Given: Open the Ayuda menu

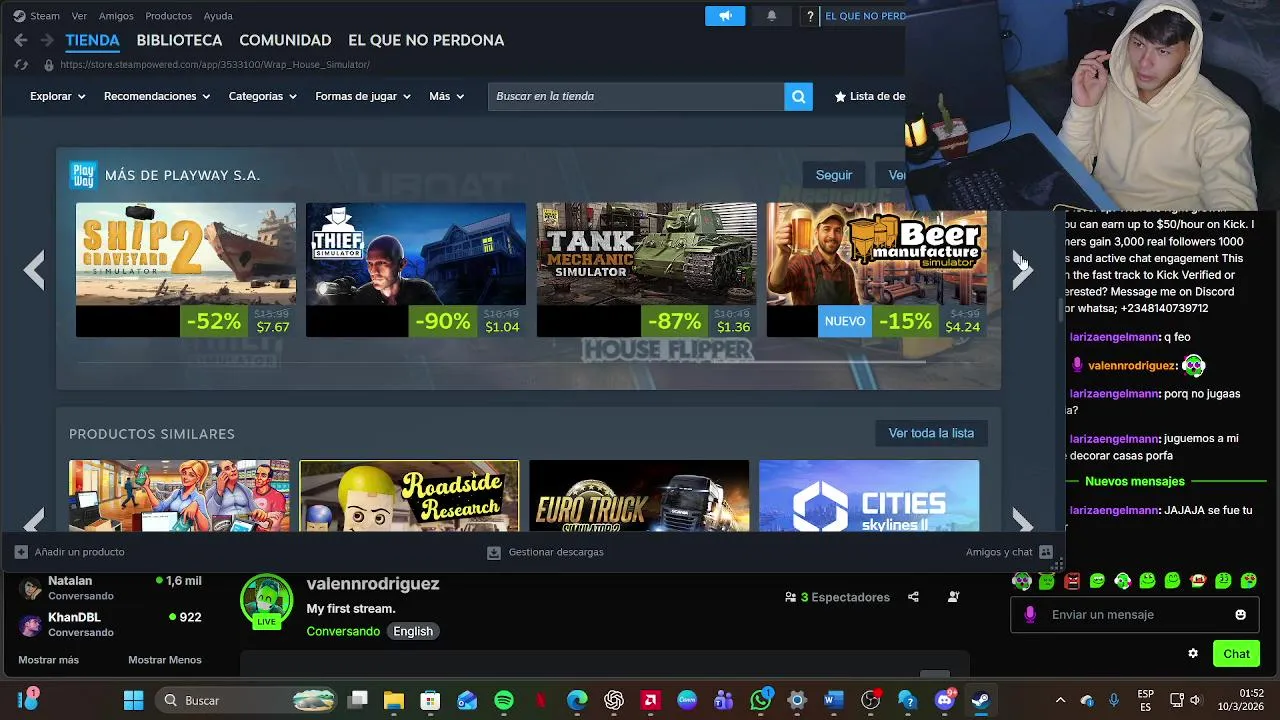Looking at the screenshot, I should (218, 16).
